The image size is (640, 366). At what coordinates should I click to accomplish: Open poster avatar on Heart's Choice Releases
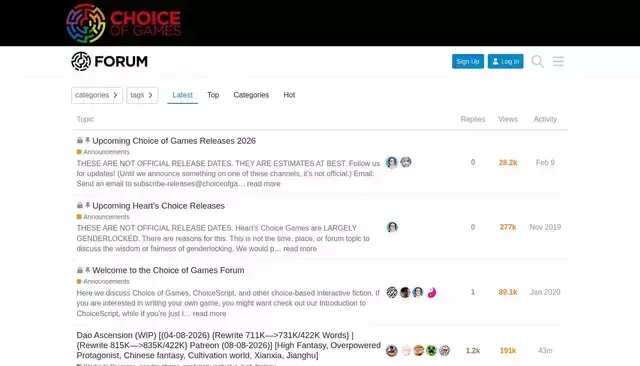pos(392,227)
